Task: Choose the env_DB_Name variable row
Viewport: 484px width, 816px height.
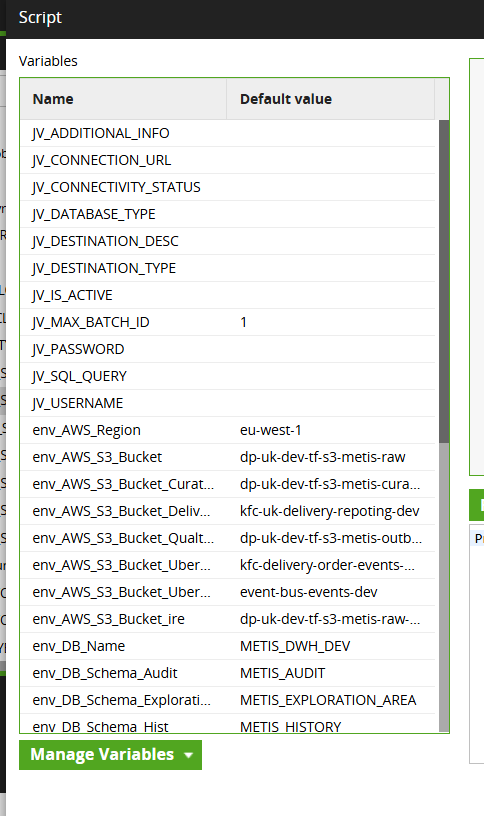Action: pos(227,646)
